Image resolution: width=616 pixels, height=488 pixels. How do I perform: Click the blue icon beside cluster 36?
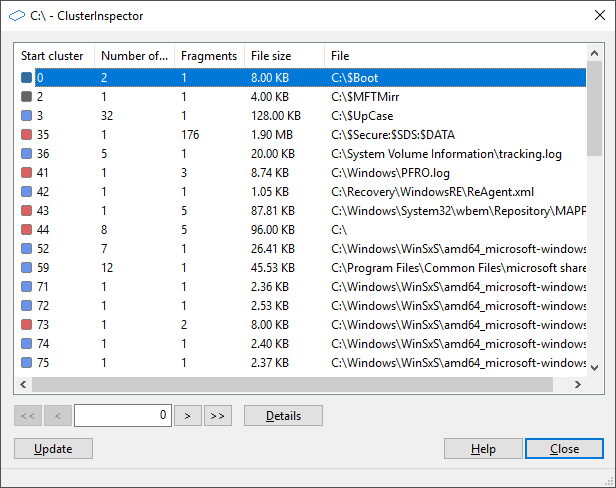point(26,153)
